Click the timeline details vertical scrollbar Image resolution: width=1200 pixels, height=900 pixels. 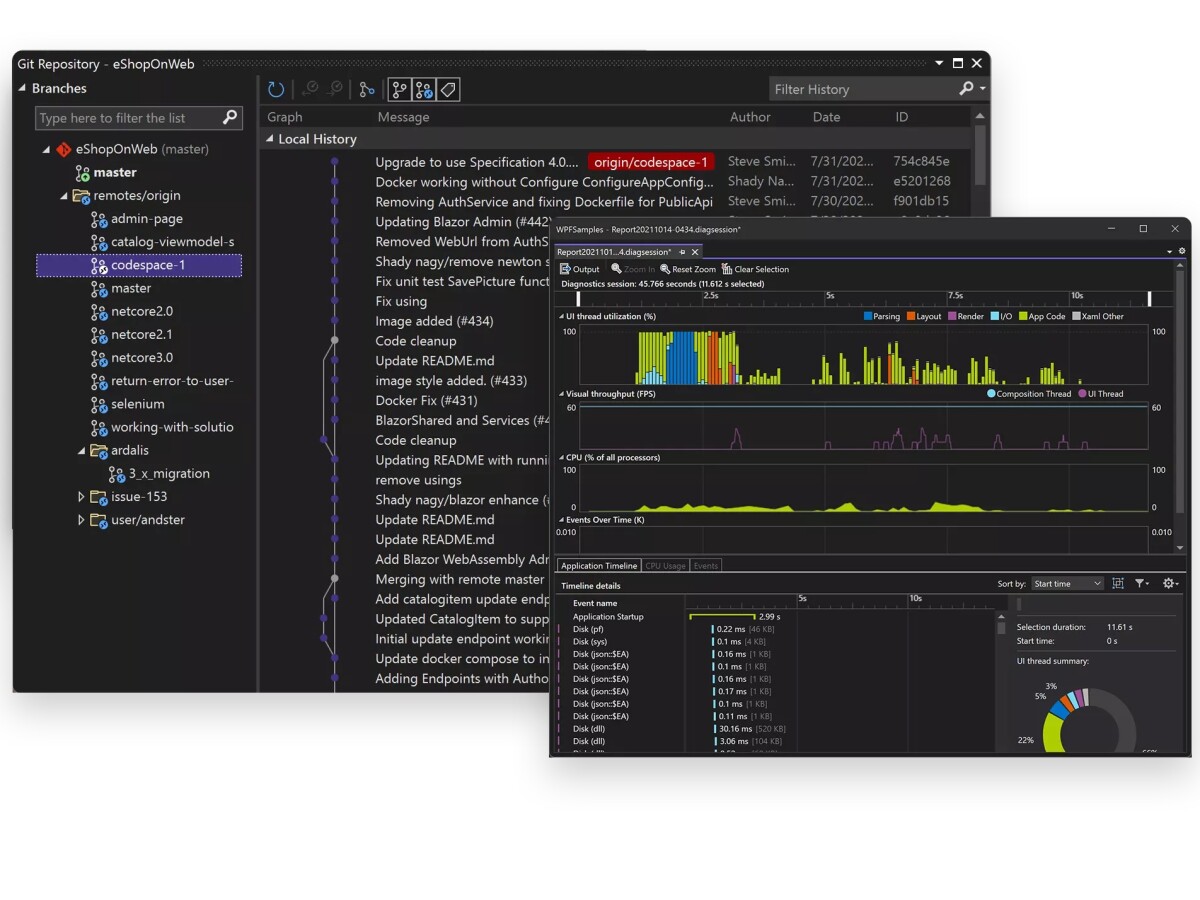coord(1001,680)
